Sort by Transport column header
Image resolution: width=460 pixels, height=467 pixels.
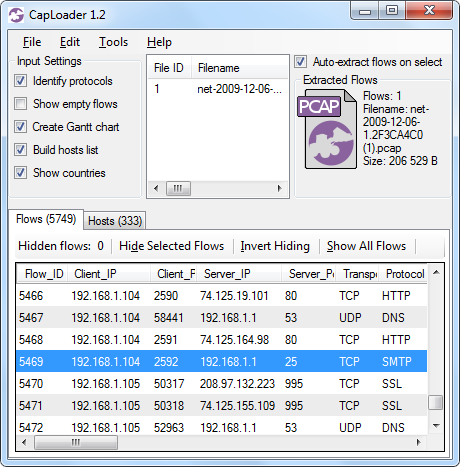click(358, 274)
